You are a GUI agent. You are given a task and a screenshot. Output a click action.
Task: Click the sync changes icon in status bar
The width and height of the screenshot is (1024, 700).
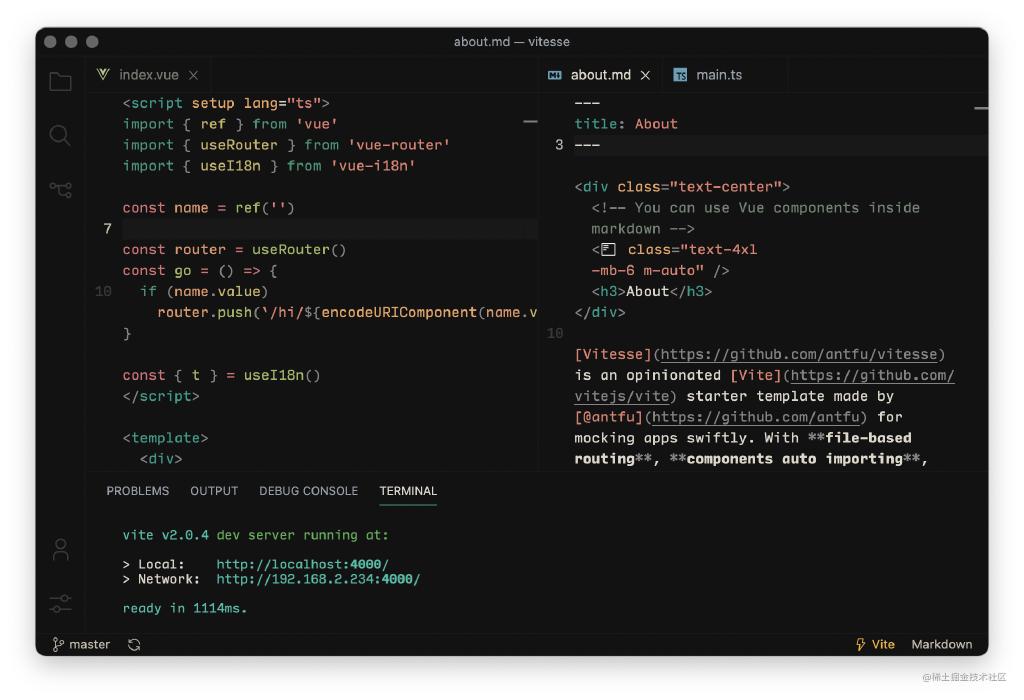134,645
